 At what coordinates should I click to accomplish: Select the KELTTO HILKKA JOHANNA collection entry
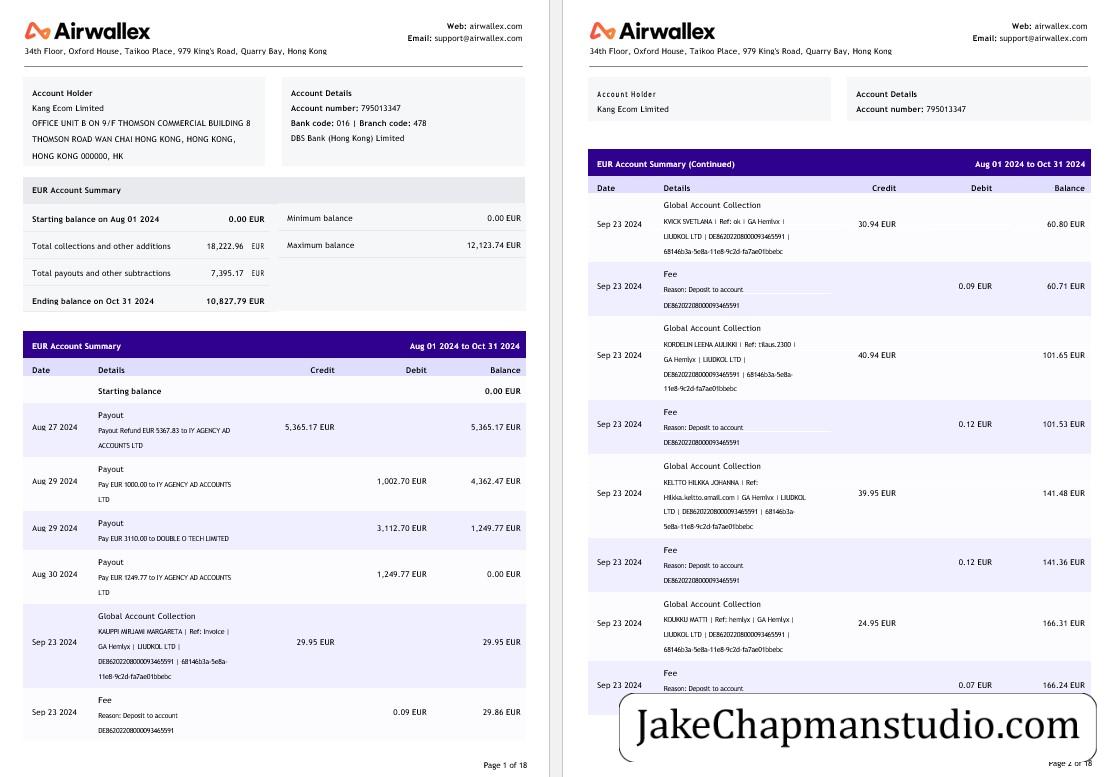pos(839,496)
